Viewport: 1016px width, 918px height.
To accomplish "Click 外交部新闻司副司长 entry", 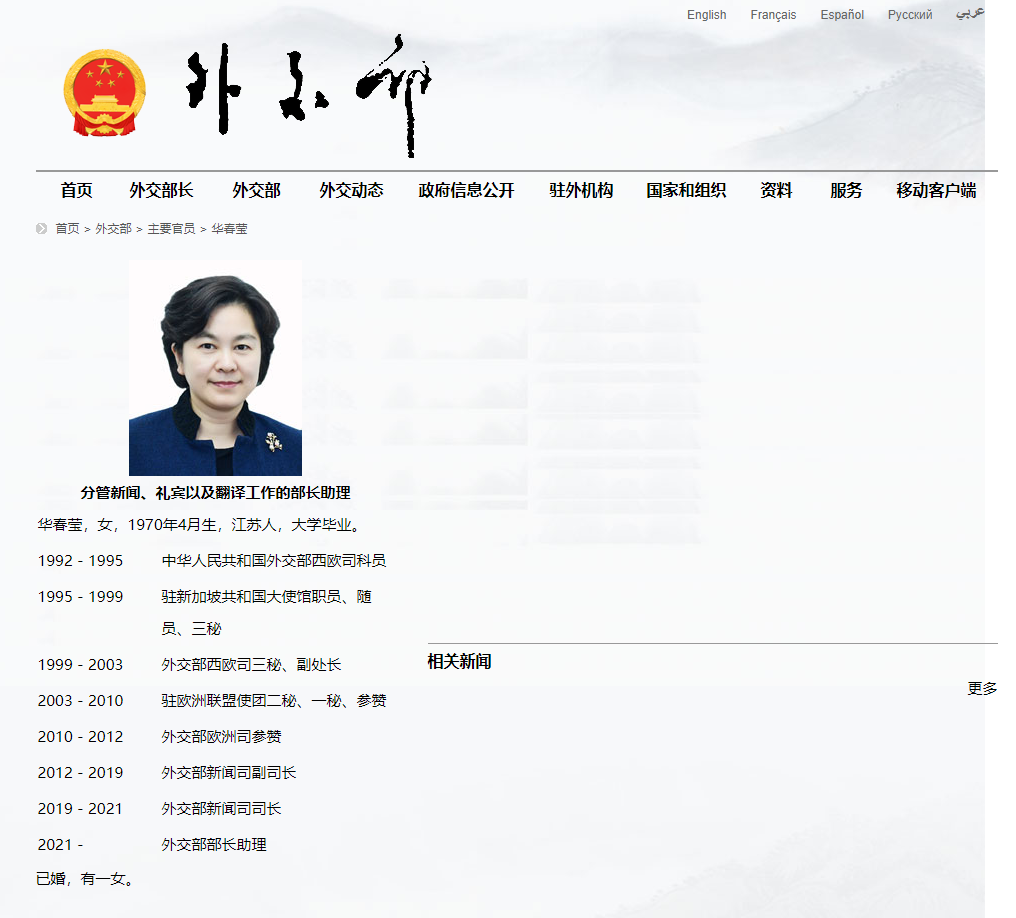I will click(229, 773).
